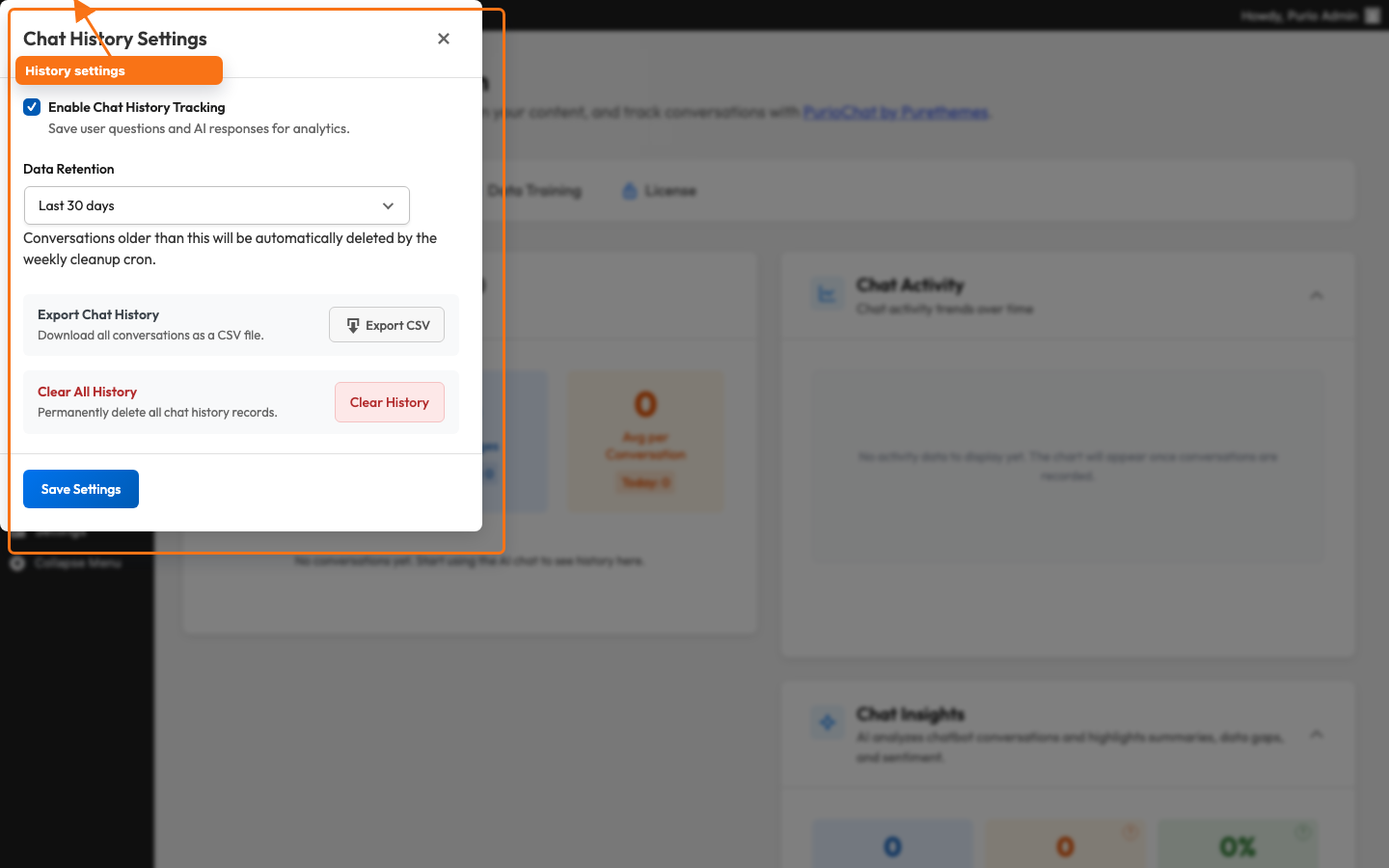Click the Chat History Settings title
The height and width of the screenshot is (868, 1389).
coord(115,39)
